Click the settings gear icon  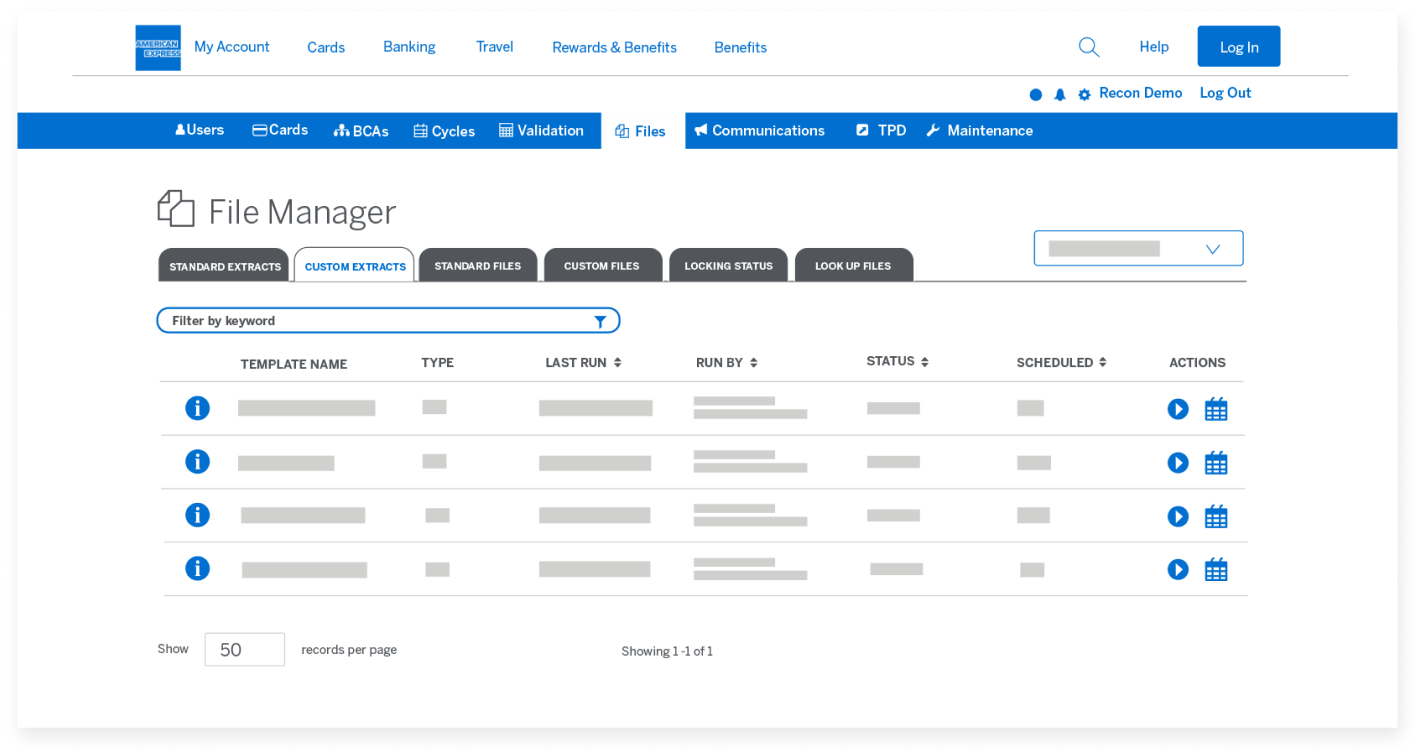coord(1084,93)
